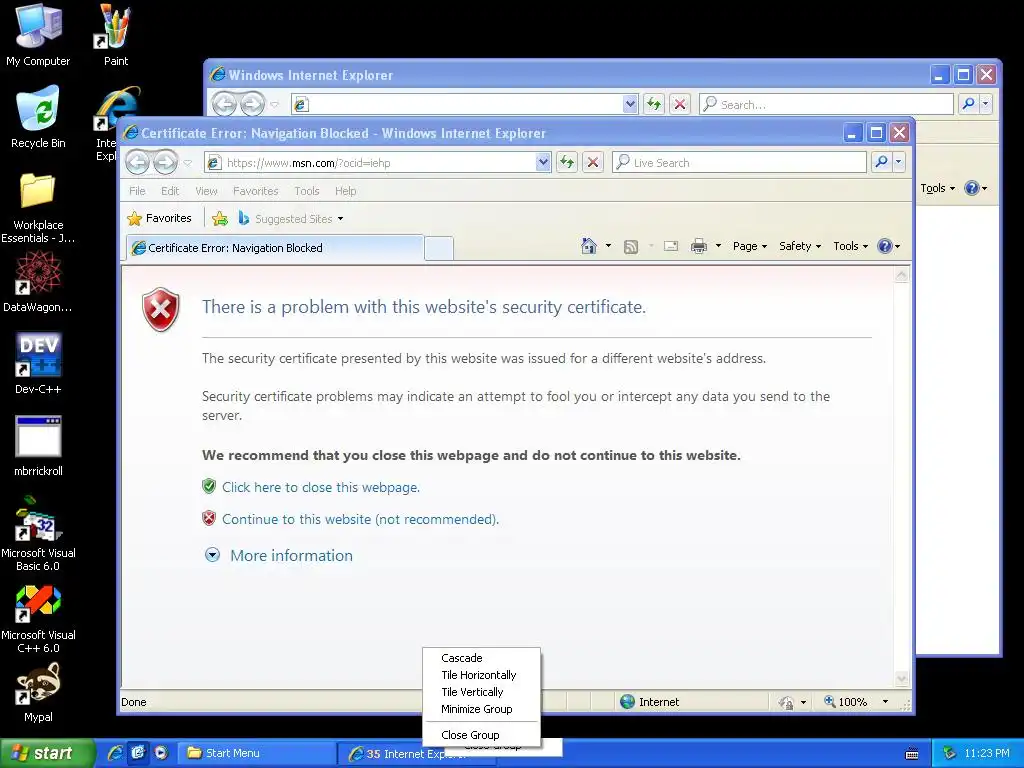Image resolution: width=1024 pixels, height=768 pixels.
Task: Open zoom level 100% dropdown
Action: pyautogui.click(x=885, y=702)
